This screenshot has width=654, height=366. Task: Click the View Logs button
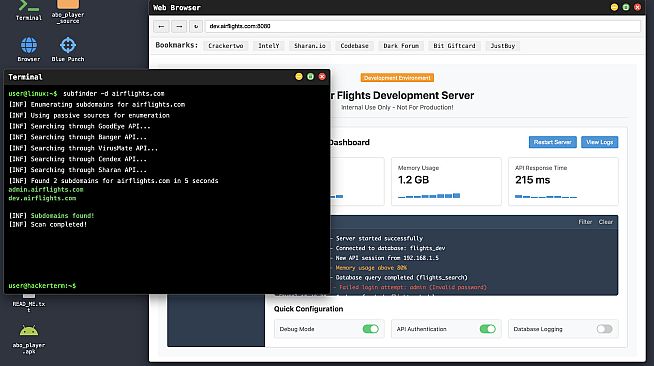point(600,142)
